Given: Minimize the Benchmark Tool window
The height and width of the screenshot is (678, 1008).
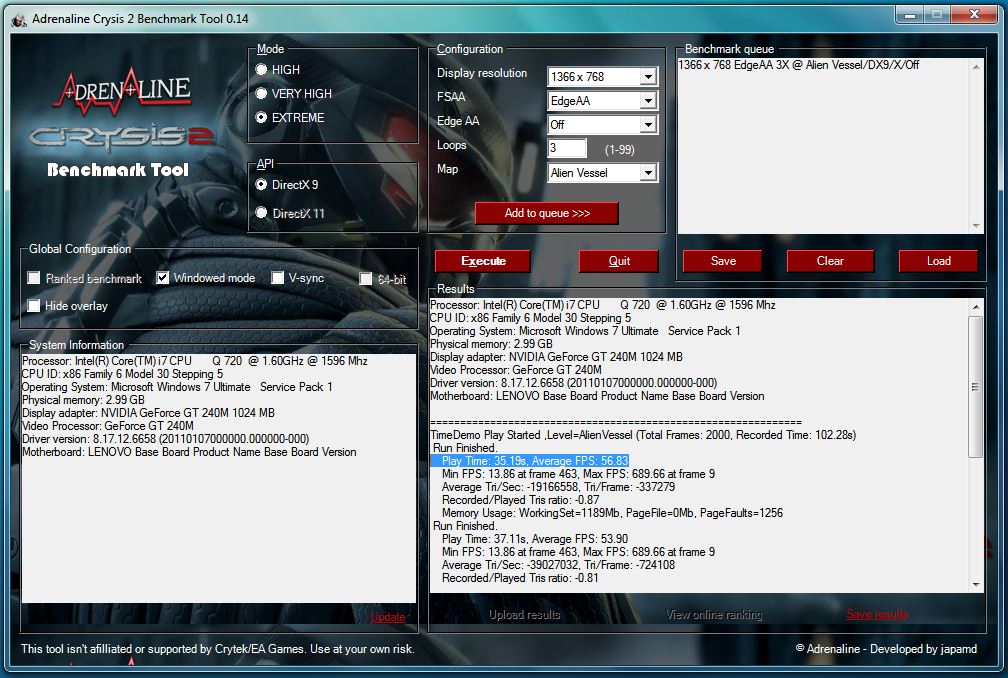Looking at the screenshot, I should (909, 14).
